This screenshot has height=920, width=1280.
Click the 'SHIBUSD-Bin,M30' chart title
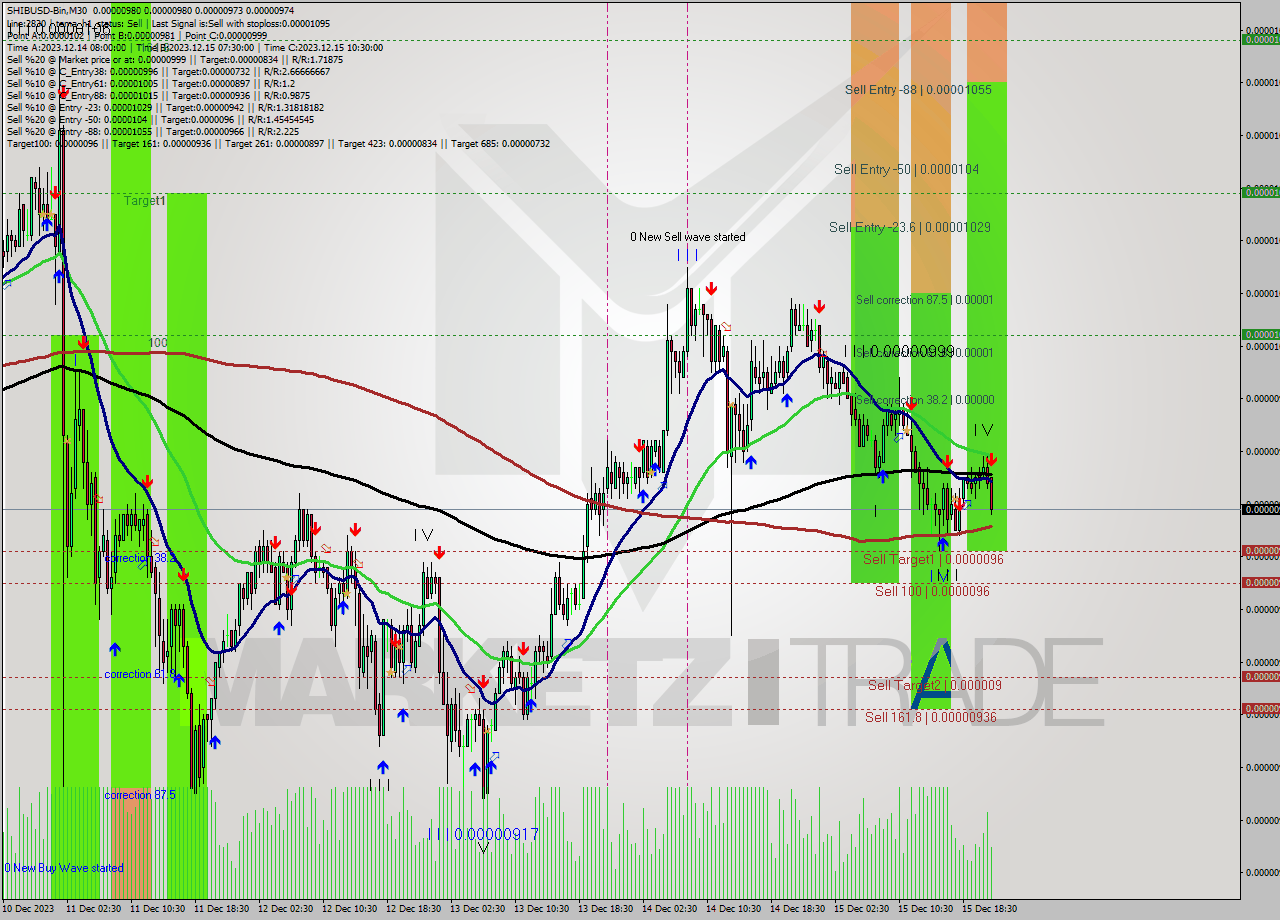pyautogui.click(x=49, y=11)
